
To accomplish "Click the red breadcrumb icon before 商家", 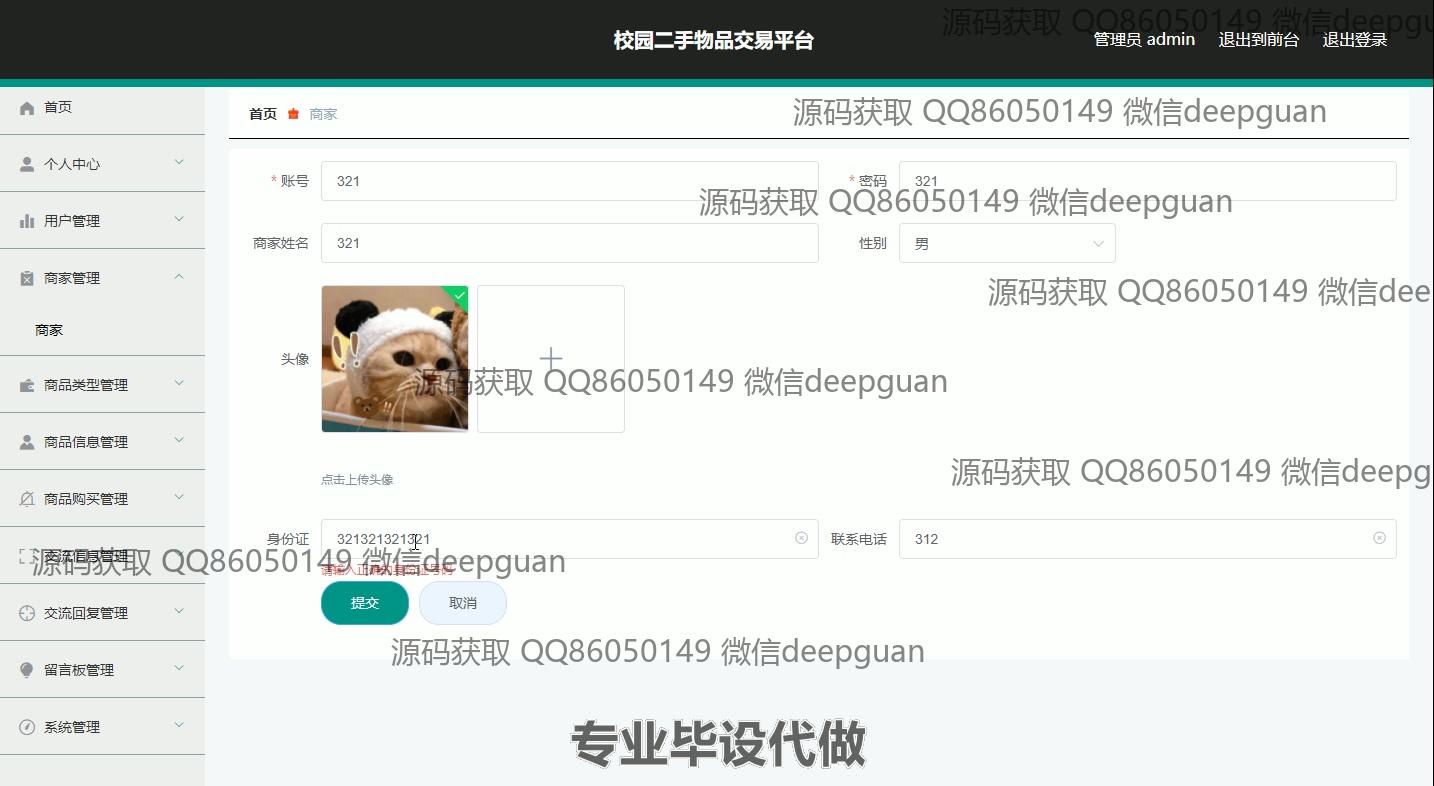I will 293,114.
